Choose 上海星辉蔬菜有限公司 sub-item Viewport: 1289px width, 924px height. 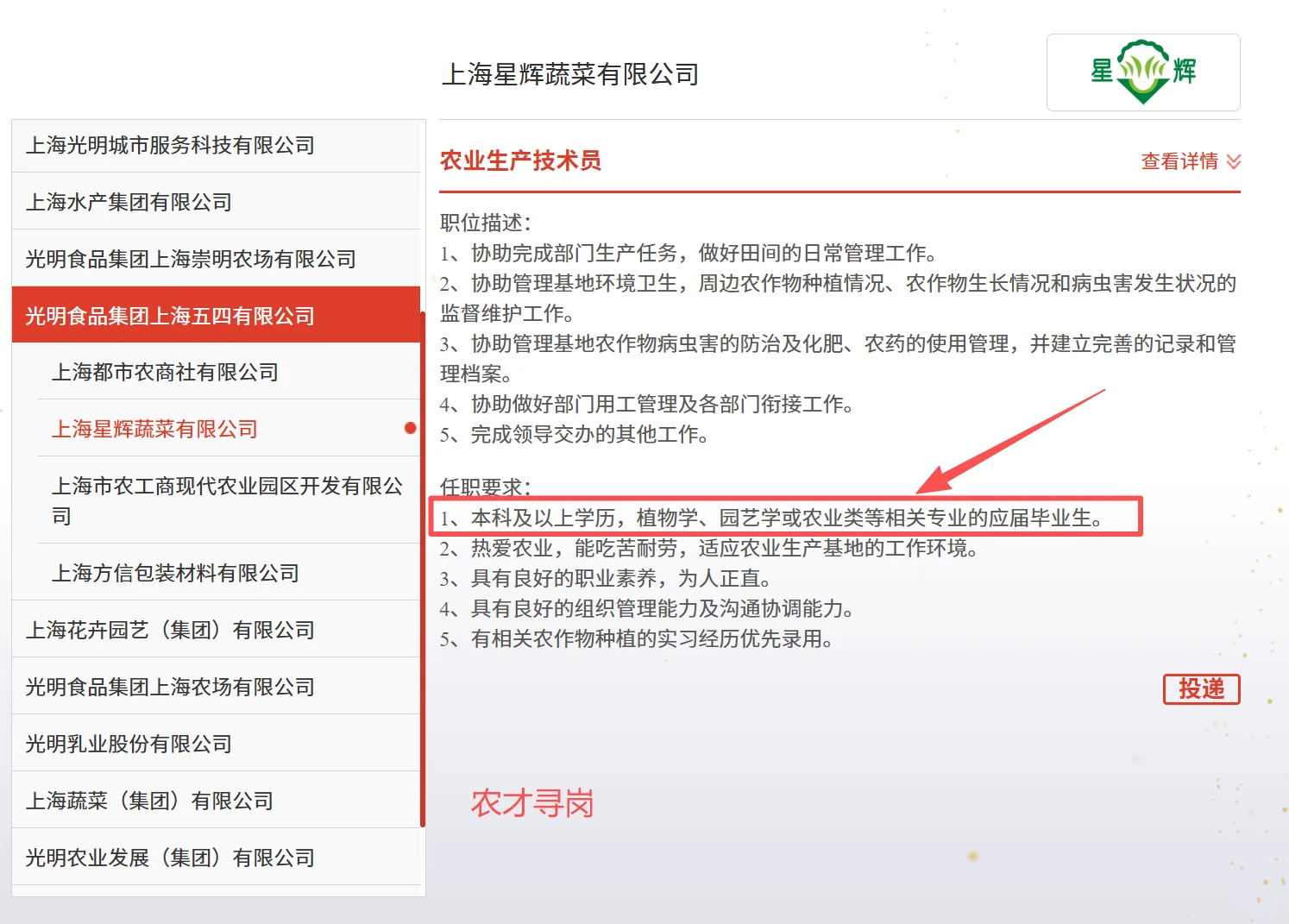pyautogui.click(x=229, y=429)
